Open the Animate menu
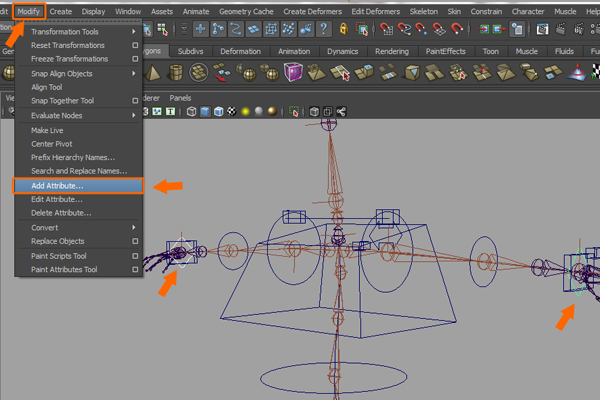Viewport: 600px width, 400px height. [x=196, y=11]
